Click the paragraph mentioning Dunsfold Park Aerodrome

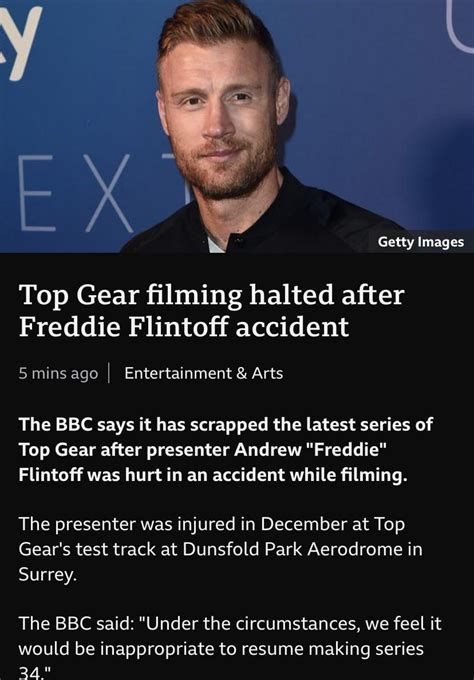[x=220, y=549]
